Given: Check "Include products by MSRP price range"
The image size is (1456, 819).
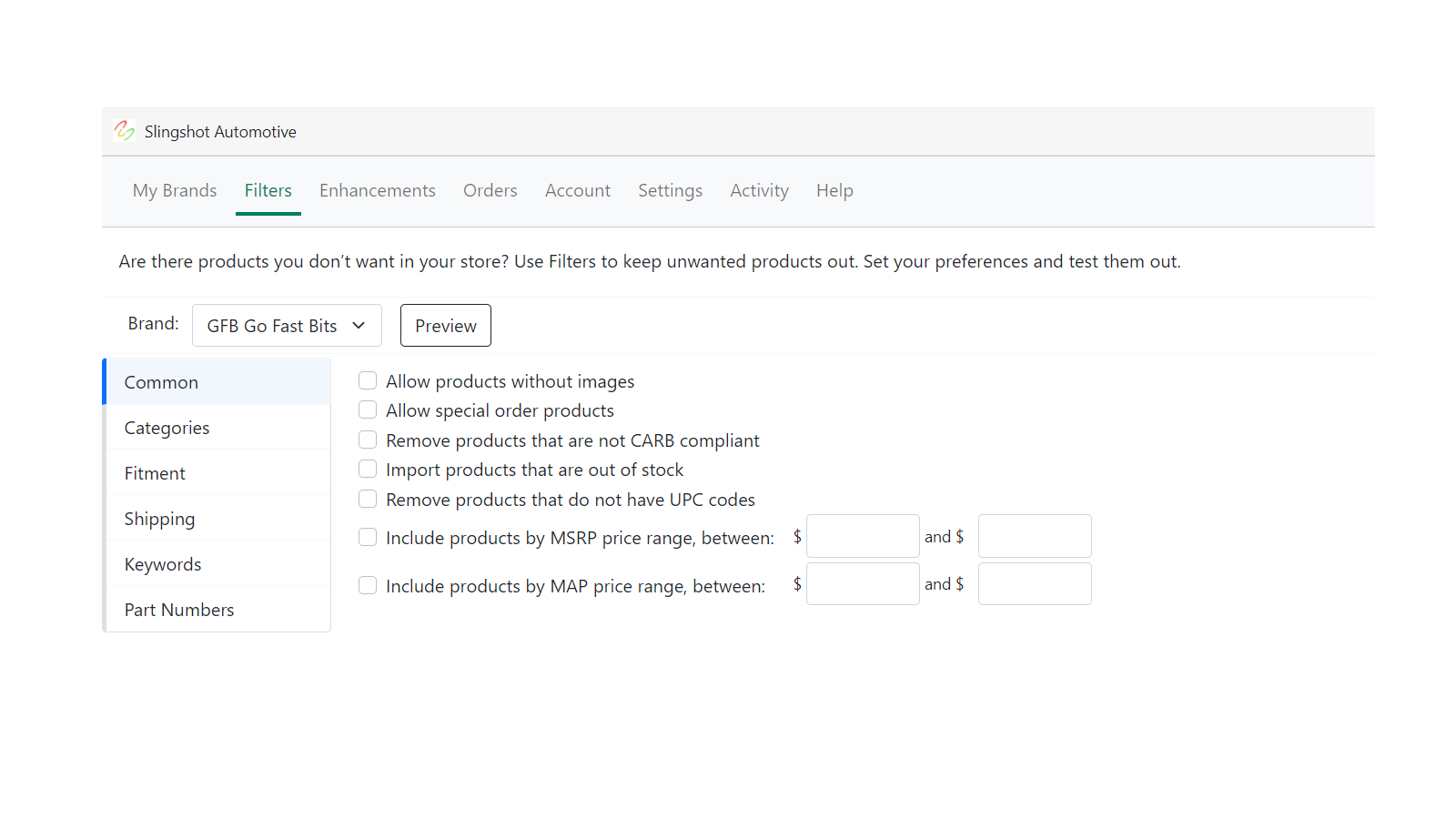Looking at the screenshot, I should (367, 537).
